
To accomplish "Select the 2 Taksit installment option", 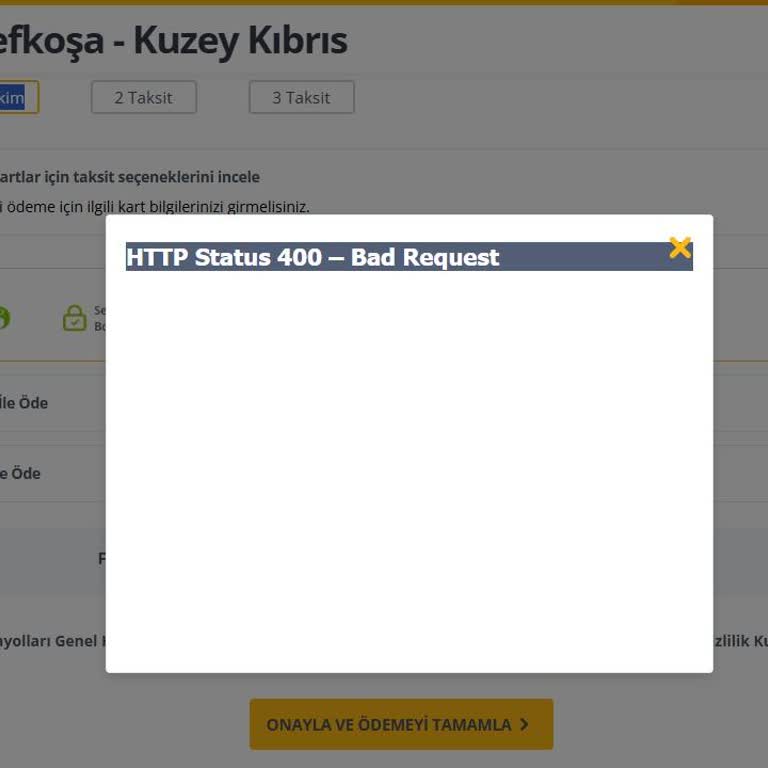I will point(144,97).
